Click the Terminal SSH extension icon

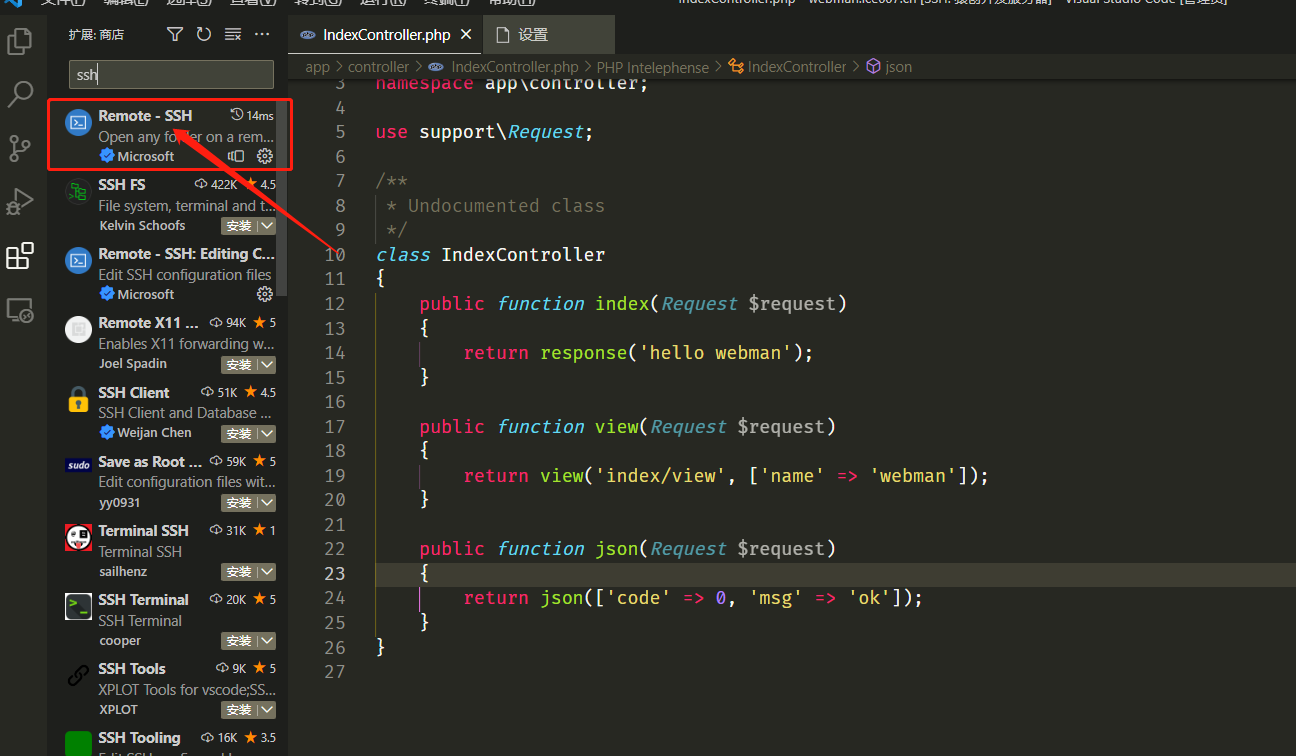78,538
